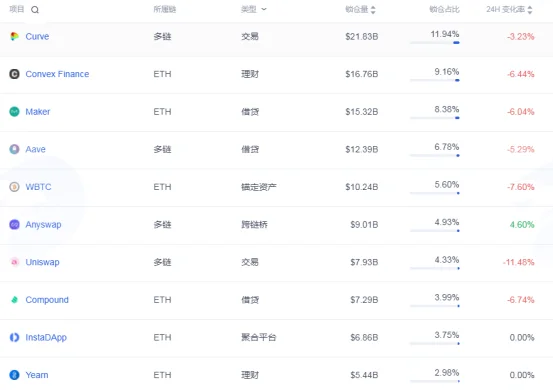
Task: Expand the 类型 filter dropdown chevron
Action: tap(264, 10)
